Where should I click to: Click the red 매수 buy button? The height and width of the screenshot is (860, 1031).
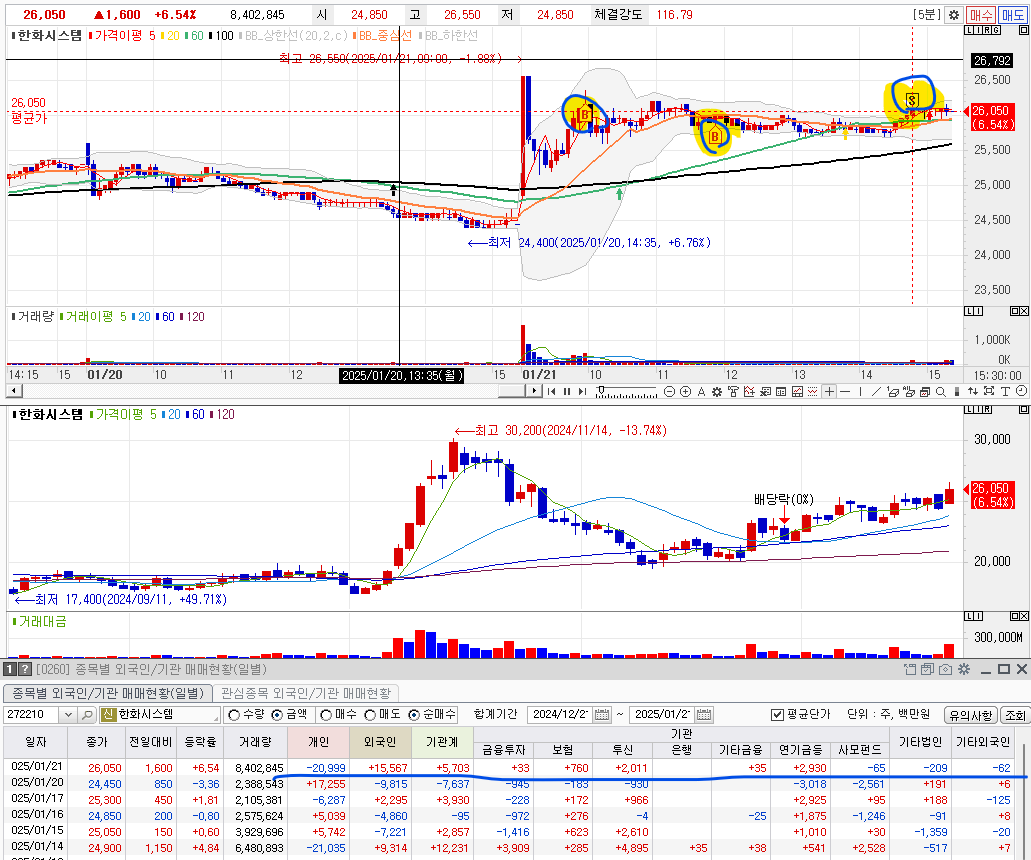[981, 14]
